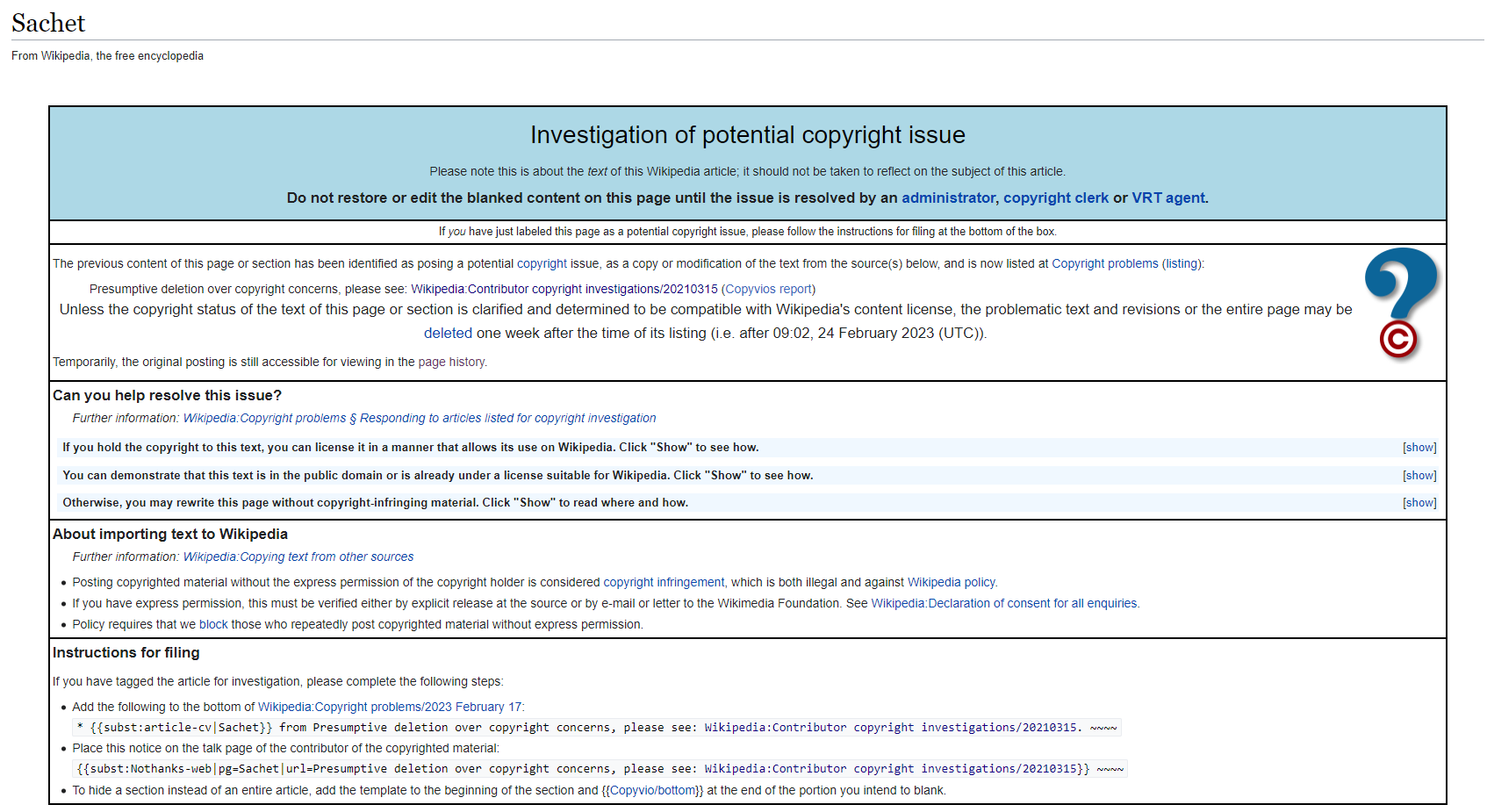1487x812 pixels.
Task: Open Wikipedia:Declaration of consent for all enquiries
Action: tap(1003, 604)
